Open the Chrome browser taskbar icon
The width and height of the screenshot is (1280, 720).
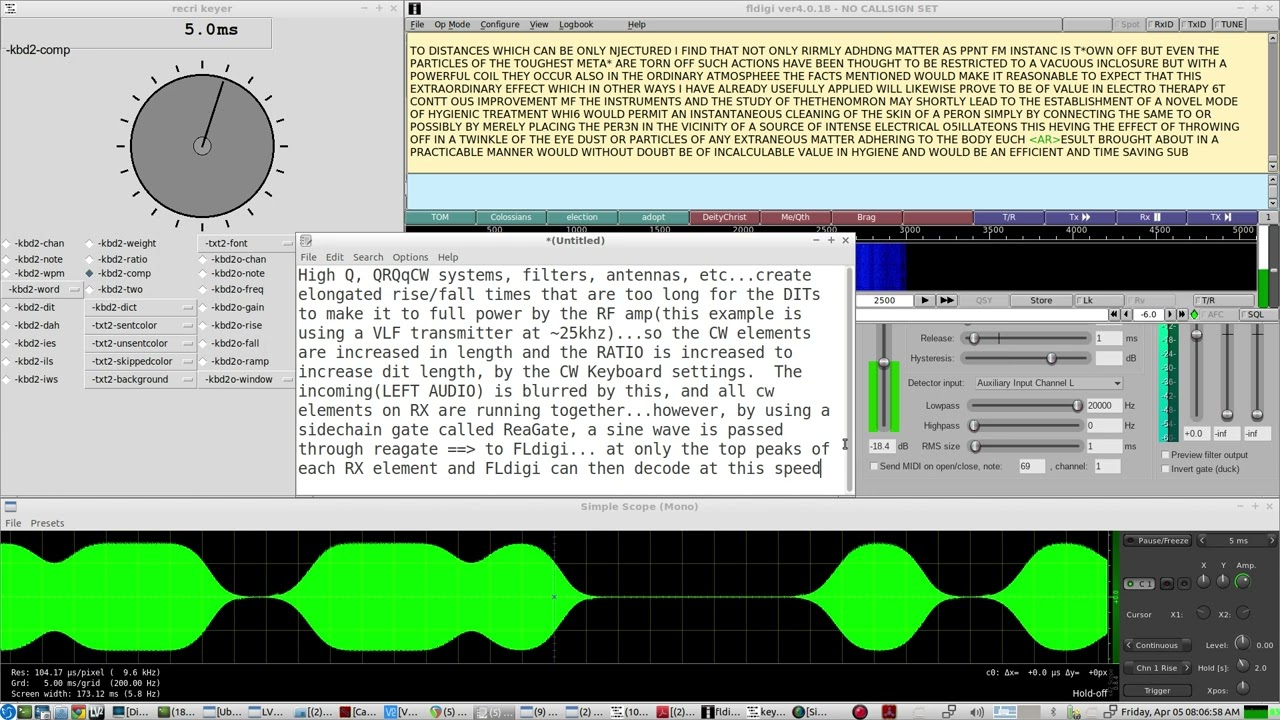pyautogui.click(x=78, y=712)
